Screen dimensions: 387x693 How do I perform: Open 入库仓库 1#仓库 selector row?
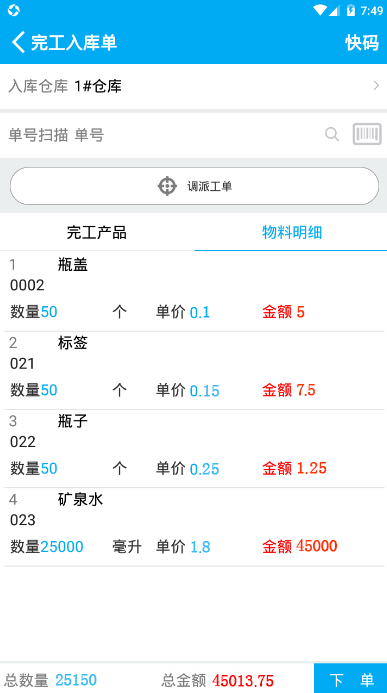(x=194, y=87)
